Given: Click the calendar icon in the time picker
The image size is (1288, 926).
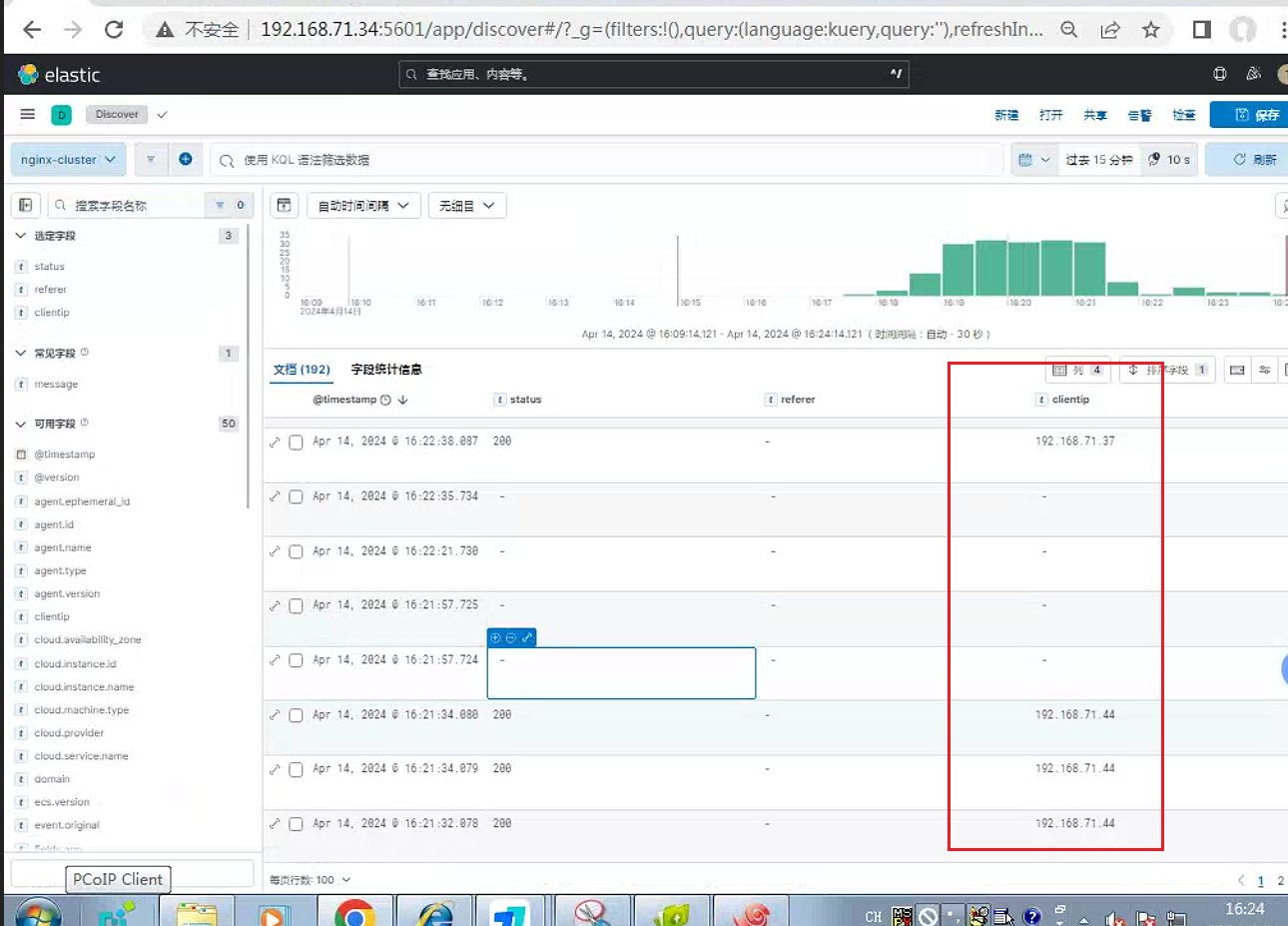Looking at the screenshot, I should [x=1025, y=160].
